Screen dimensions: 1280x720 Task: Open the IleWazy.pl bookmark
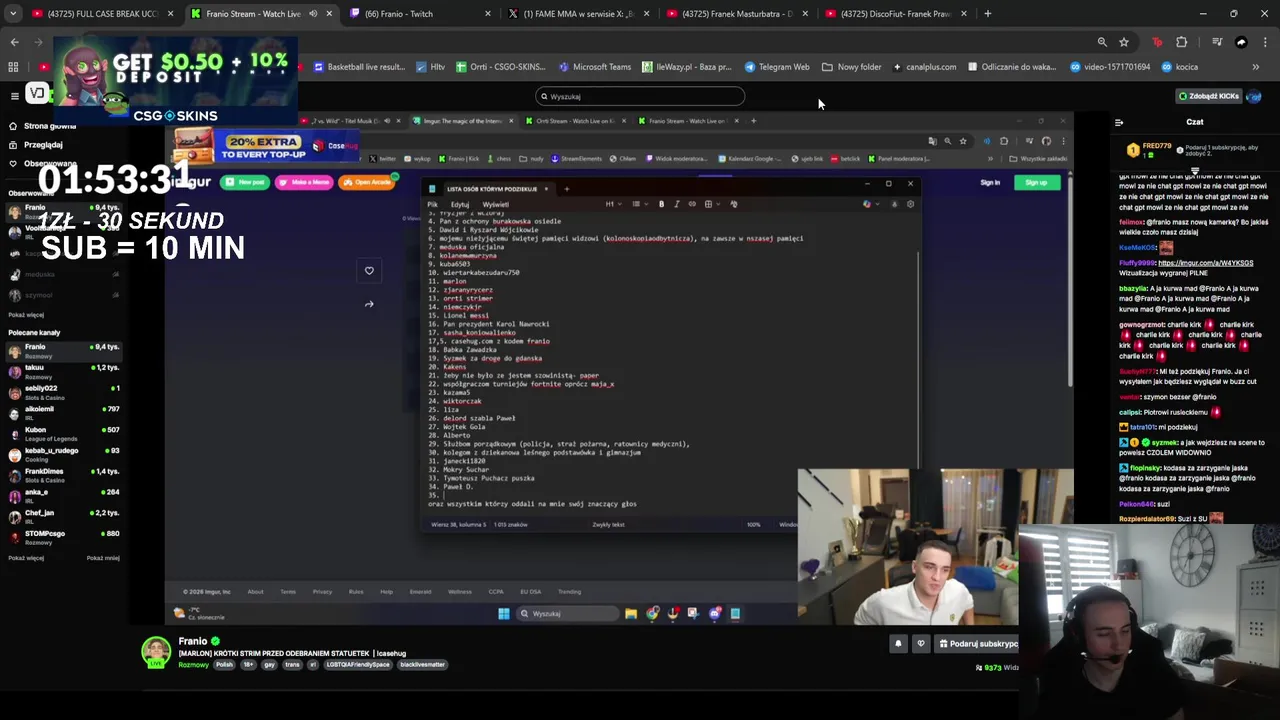(x=686, y=67)
